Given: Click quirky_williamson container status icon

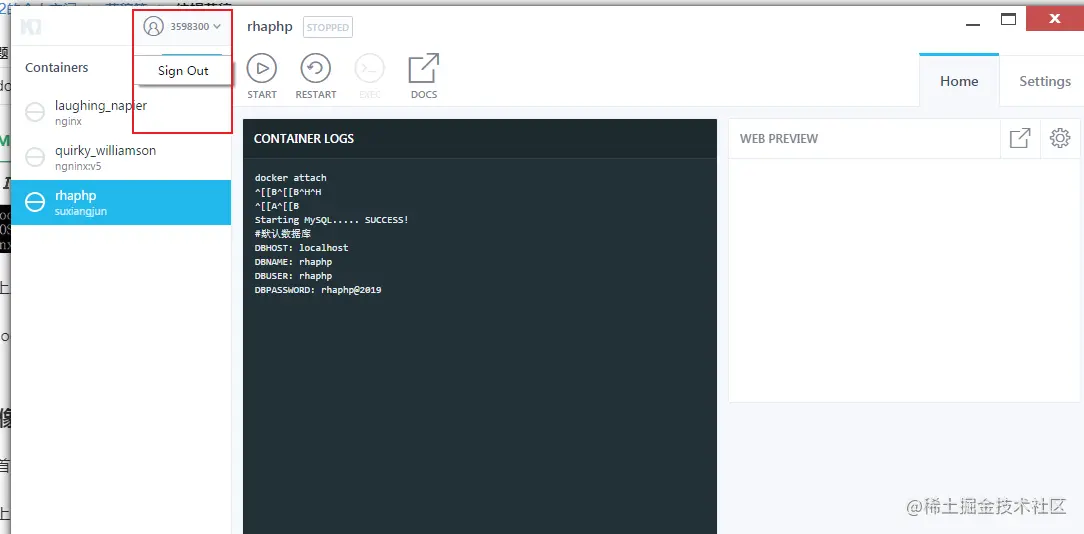Looking at the screenshot, I should coord(35,157).
